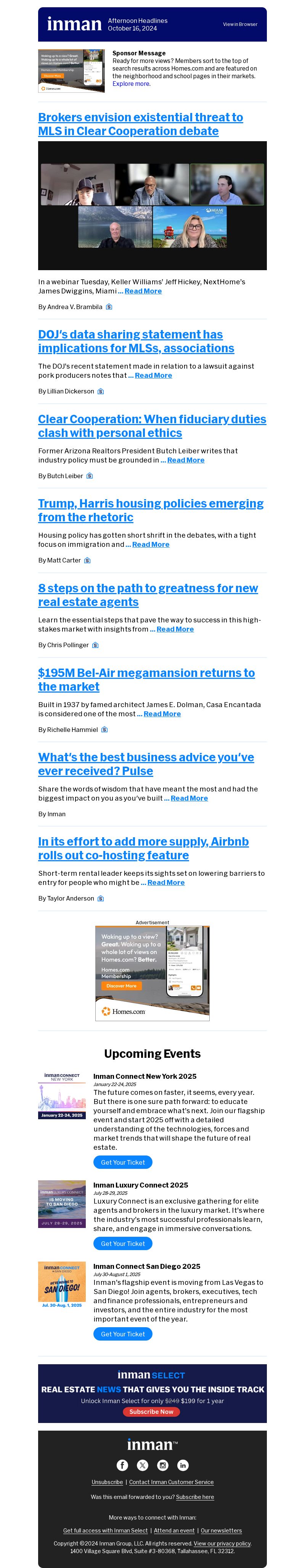Open the LinkedIn footer icon

pos(182,1465)
